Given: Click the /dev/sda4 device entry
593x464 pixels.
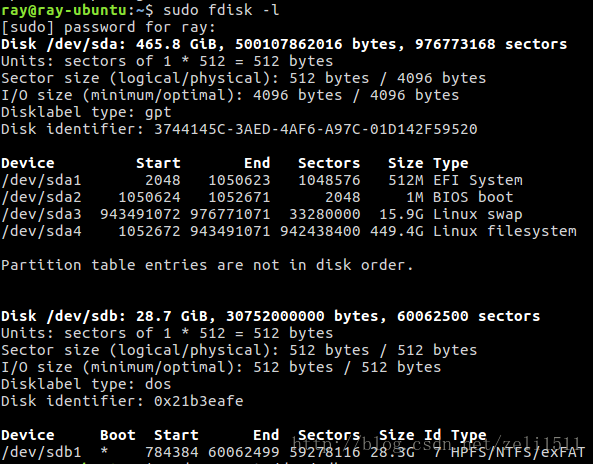Looking at the screenshot, I should pos(41,231).
